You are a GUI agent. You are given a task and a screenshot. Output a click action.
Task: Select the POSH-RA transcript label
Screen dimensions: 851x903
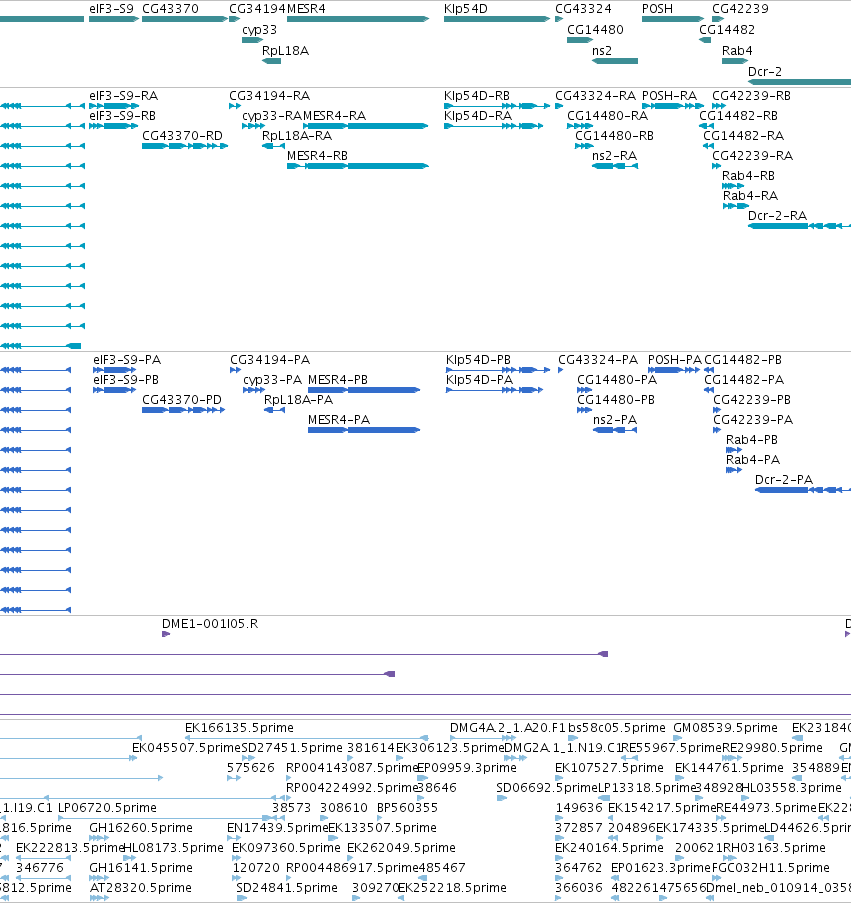coord(670,96)
